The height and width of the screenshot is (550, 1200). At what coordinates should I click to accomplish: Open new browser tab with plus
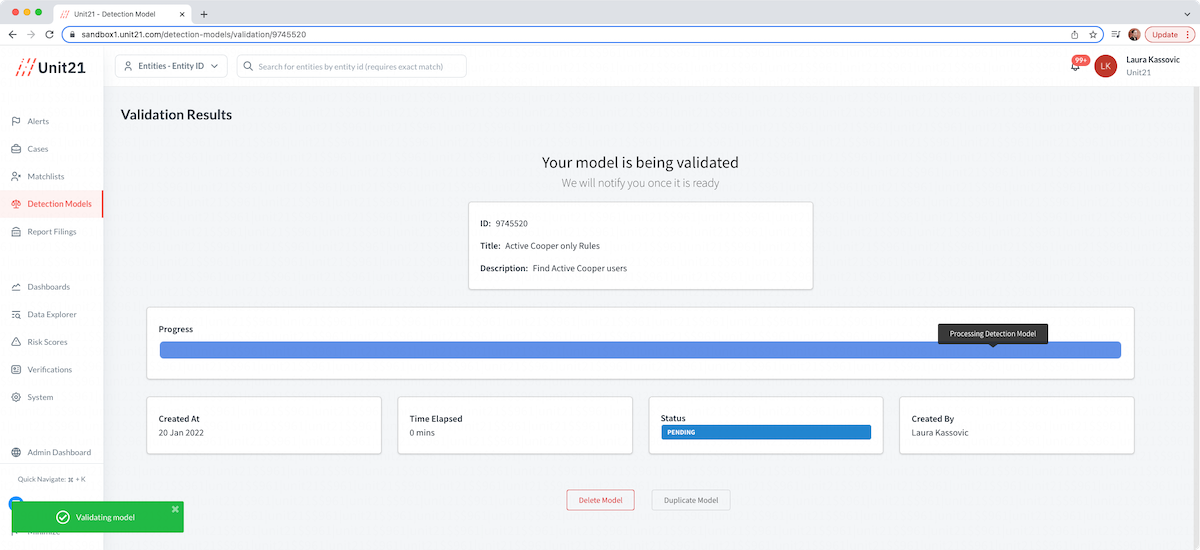[x=204, y=14]
